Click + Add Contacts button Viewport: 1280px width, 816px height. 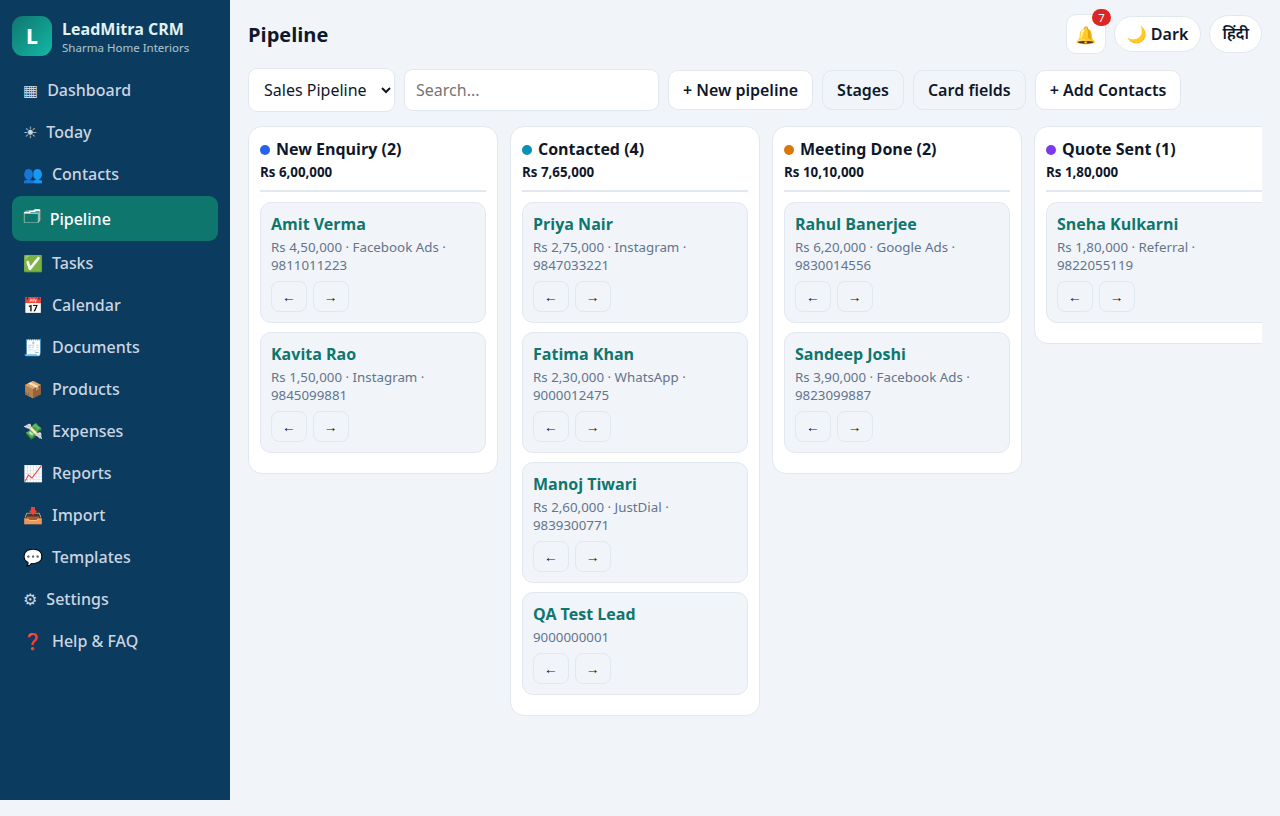(1108, 90)
